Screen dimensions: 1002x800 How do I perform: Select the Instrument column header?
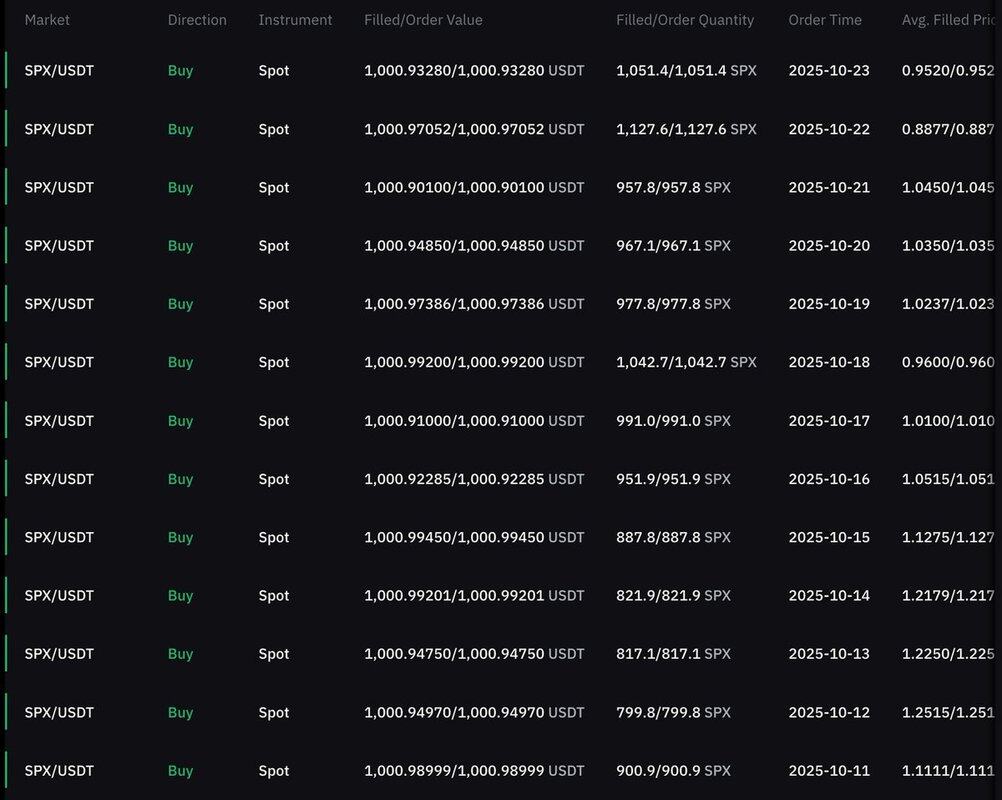point(295,20)
